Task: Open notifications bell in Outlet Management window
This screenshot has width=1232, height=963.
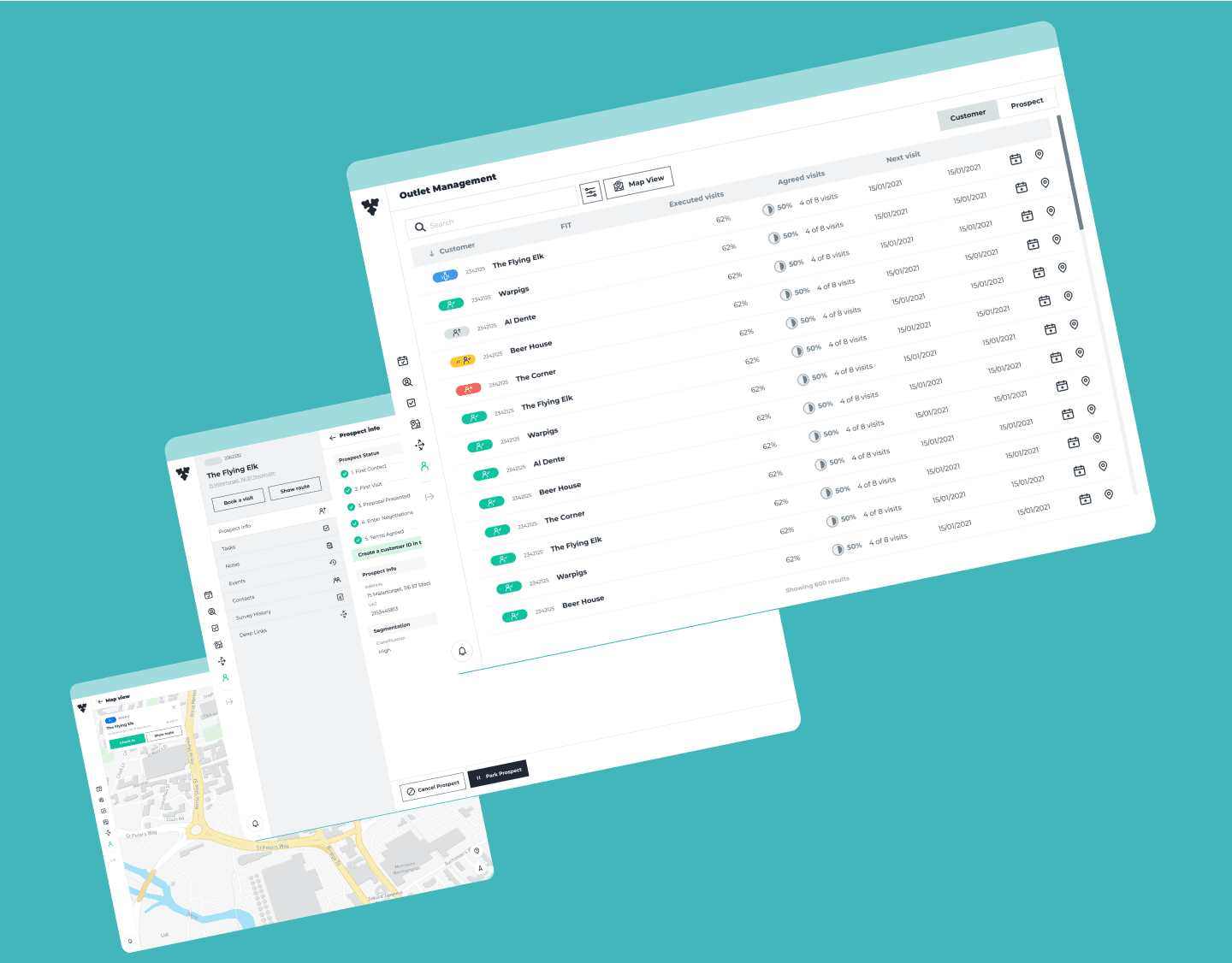Action: click(462, 651)
